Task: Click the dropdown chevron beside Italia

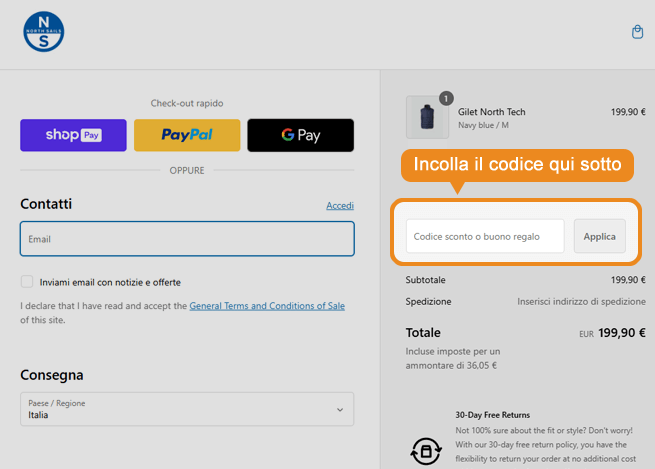Action: tap(340, 409)
